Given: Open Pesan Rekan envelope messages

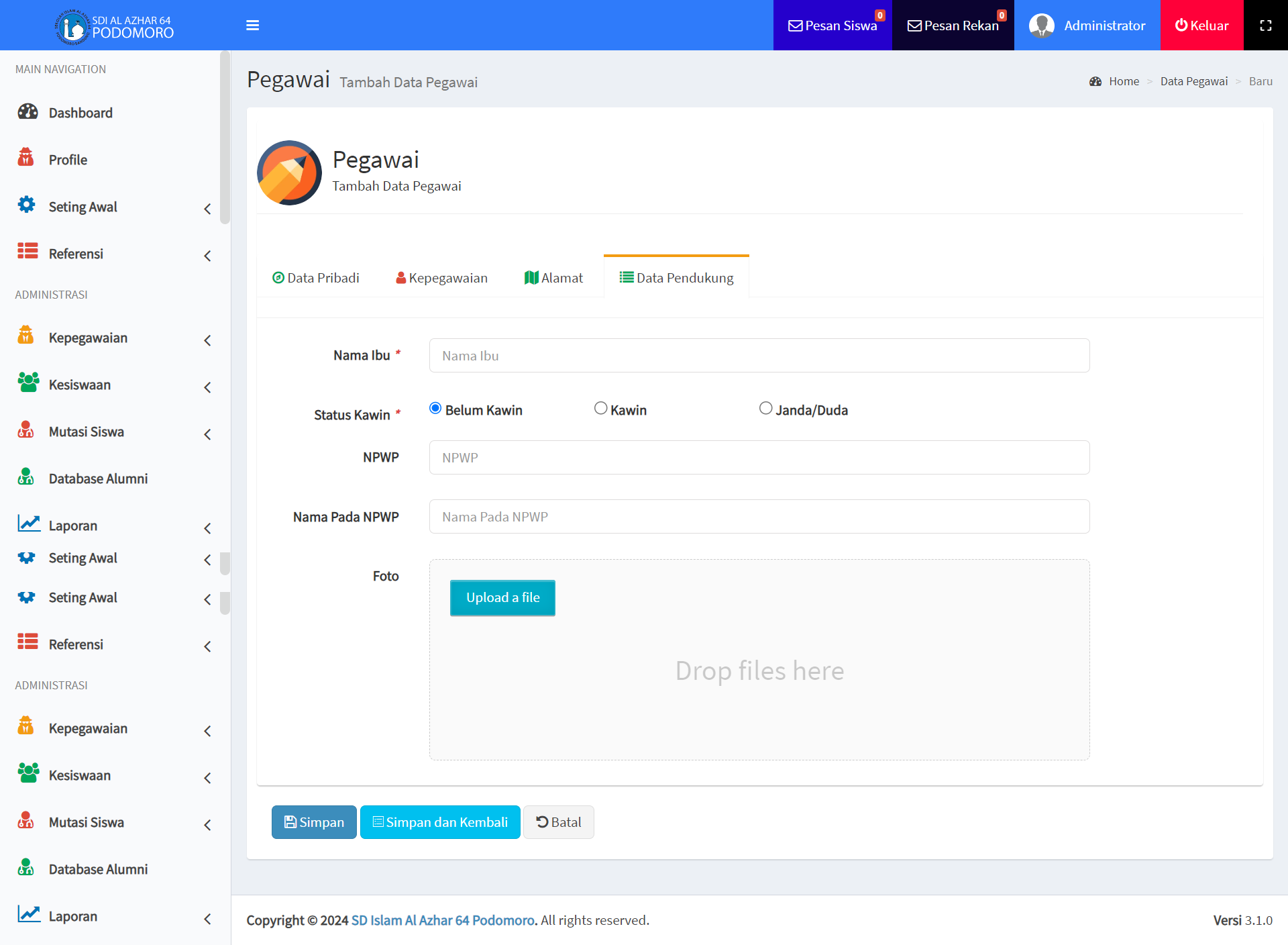Looking at the screenshot, I should (953, 26).
